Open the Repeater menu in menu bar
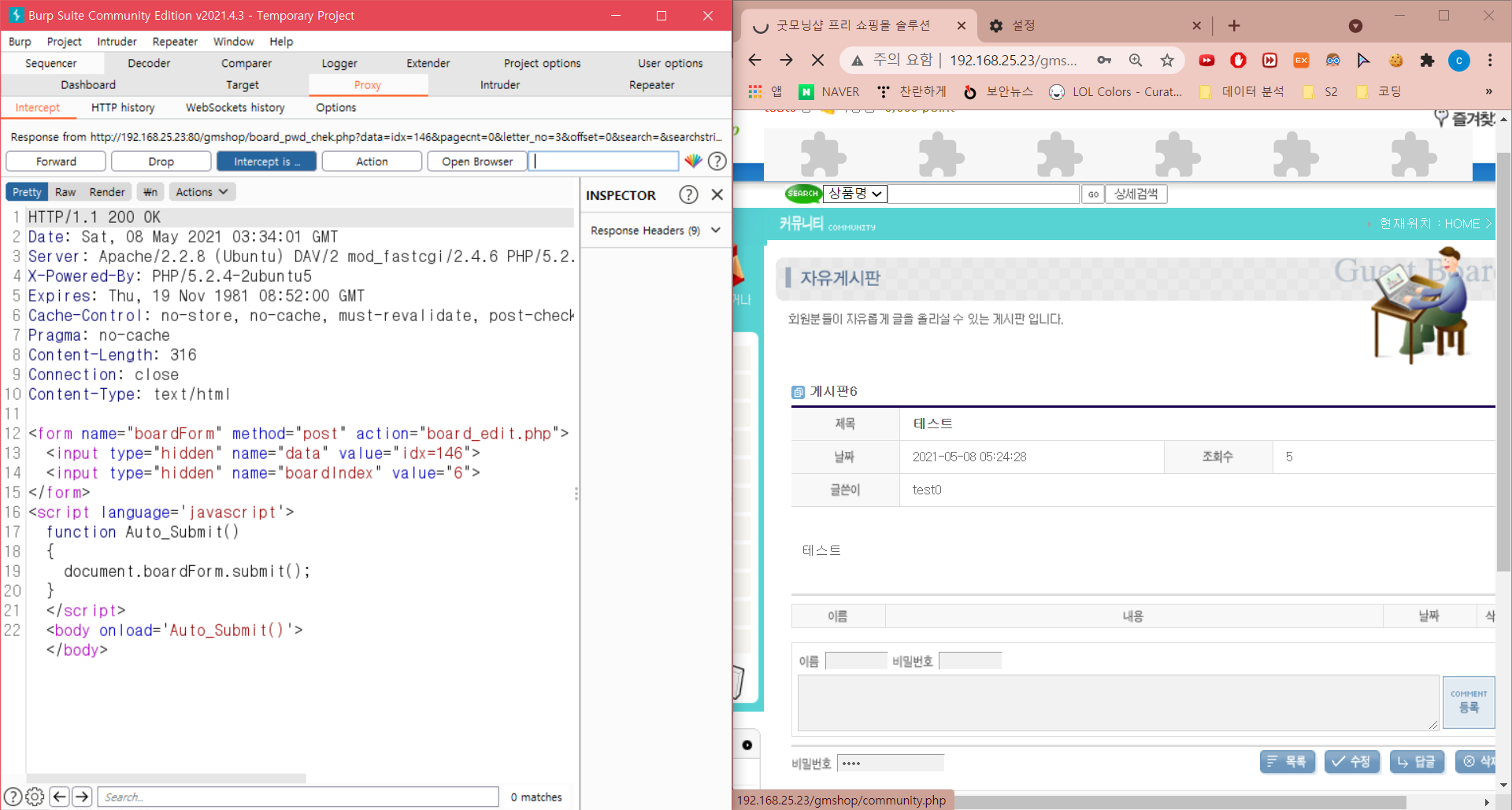 [x=175, y=42]
